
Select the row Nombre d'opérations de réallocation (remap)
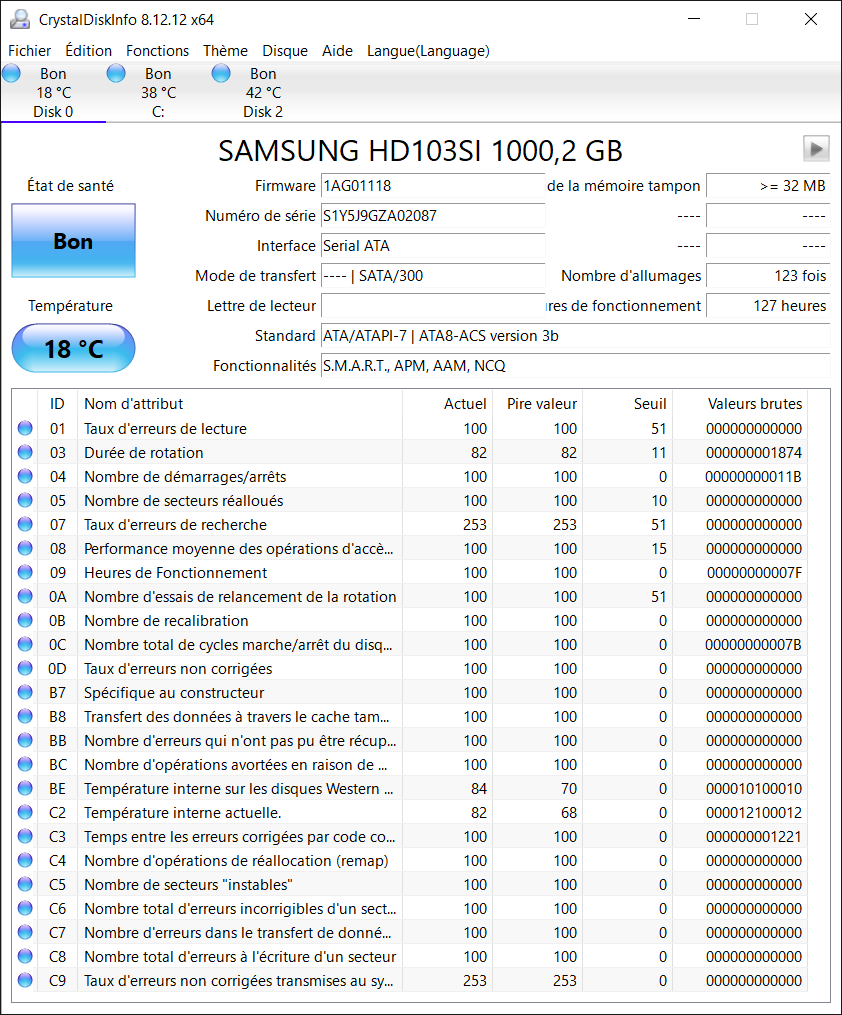(x=410, y=860)
